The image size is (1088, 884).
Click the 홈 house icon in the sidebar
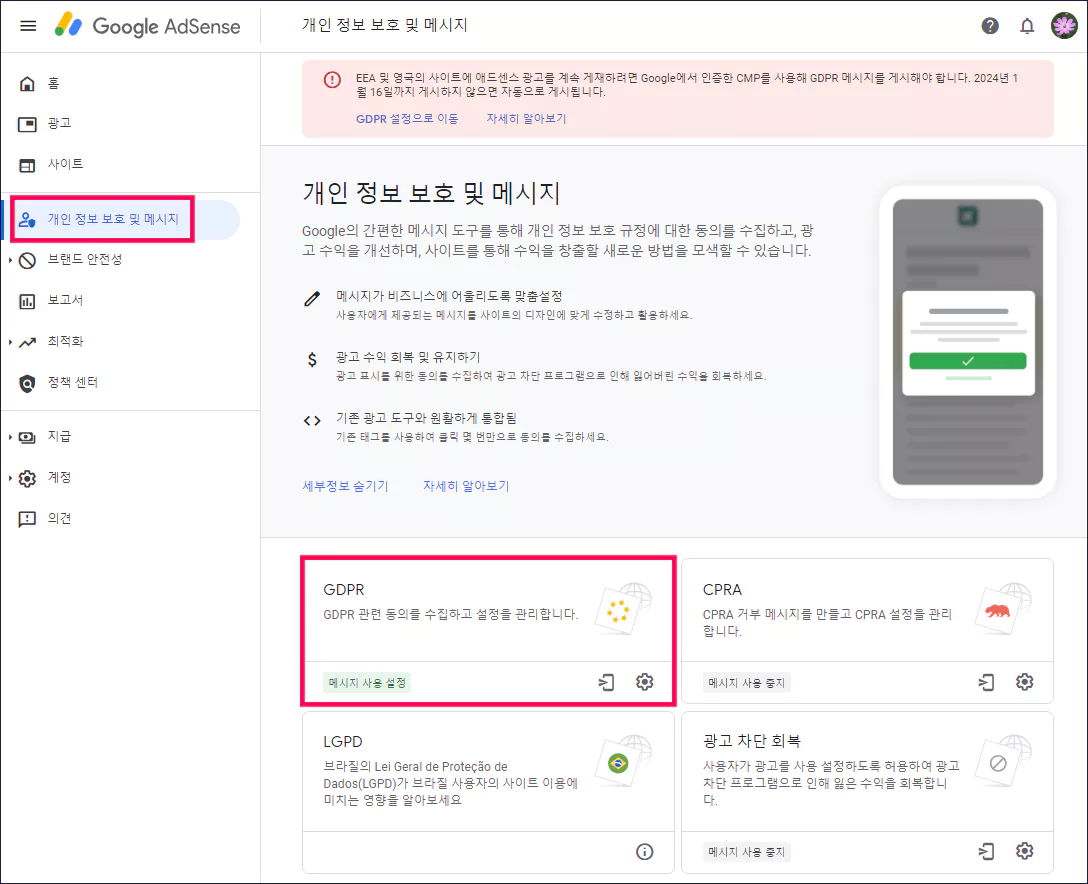[x=27, y=84]
